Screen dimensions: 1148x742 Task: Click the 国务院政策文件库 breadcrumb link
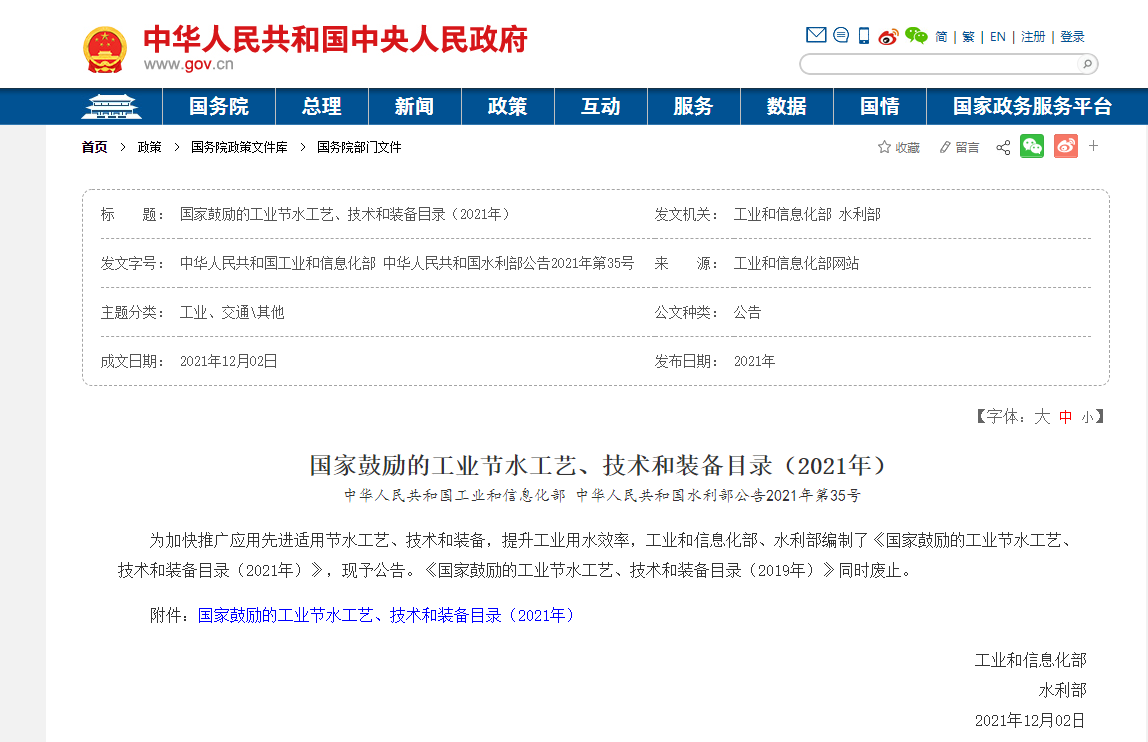[239, 148]
